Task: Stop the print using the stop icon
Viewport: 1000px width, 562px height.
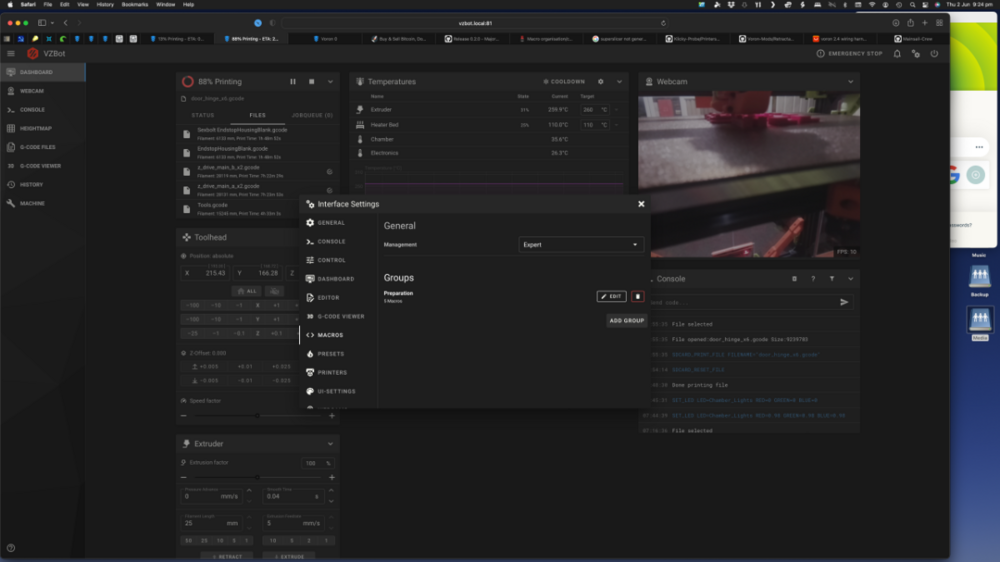Action: [x=311, y=82]
